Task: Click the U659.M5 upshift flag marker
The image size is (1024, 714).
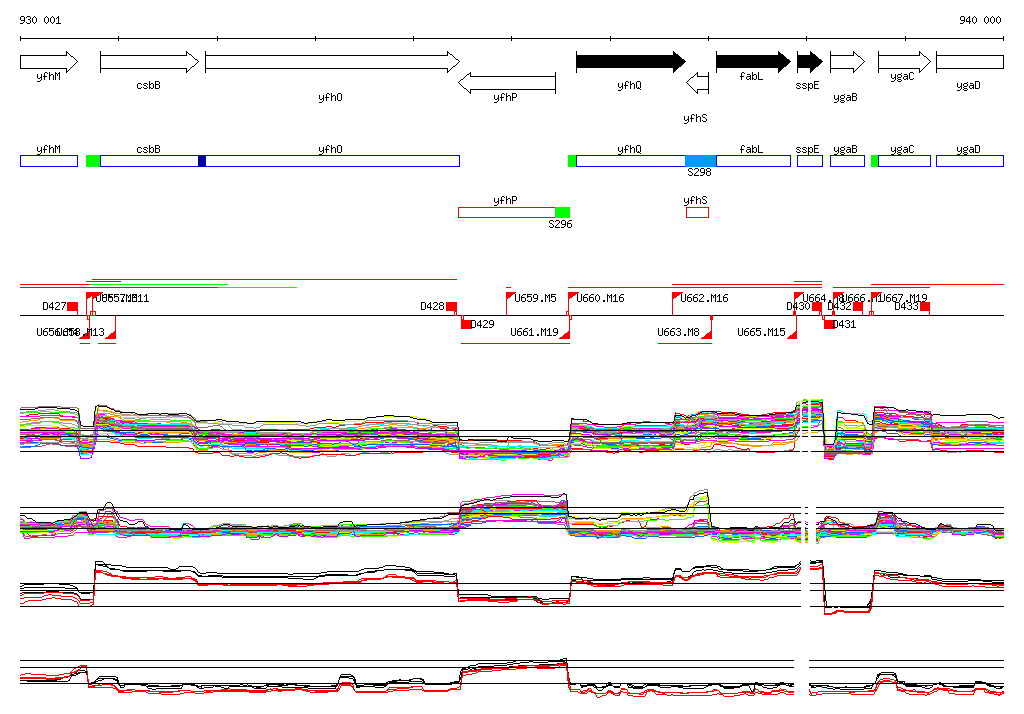Action: tap(510, 297)
